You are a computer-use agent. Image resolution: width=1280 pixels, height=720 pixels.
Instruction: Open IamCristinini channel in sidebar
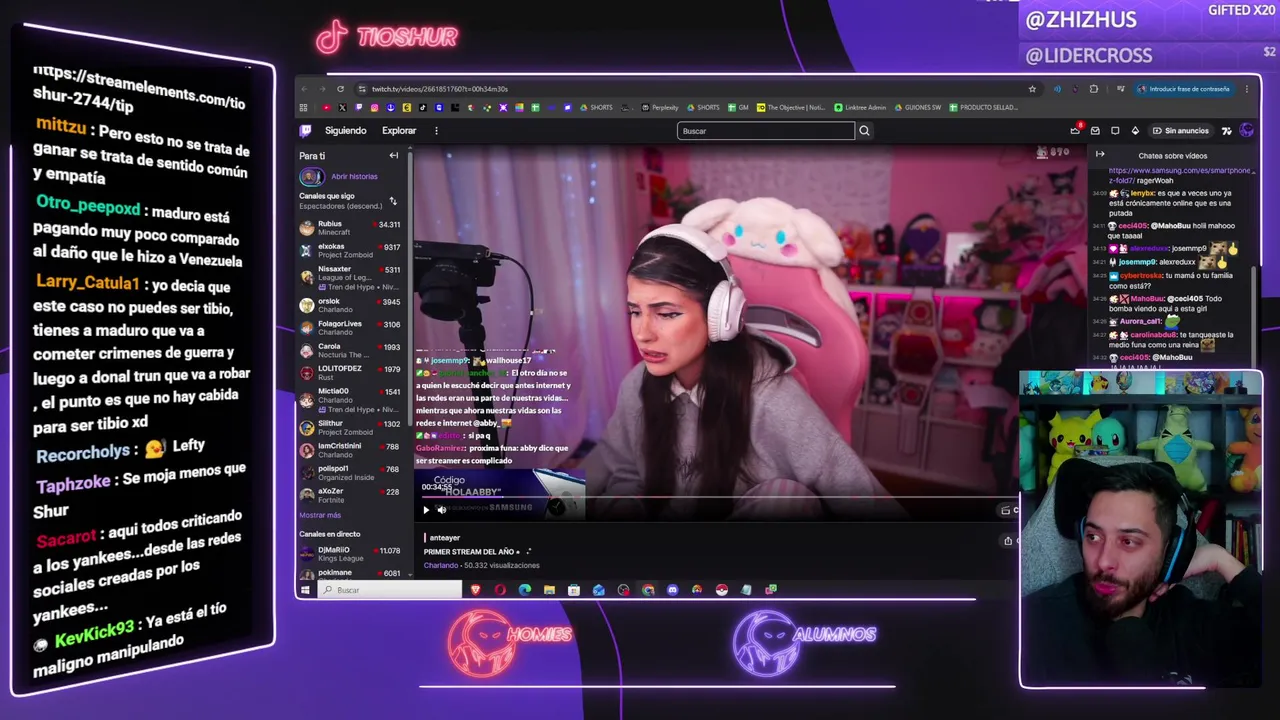click(350, 450)
